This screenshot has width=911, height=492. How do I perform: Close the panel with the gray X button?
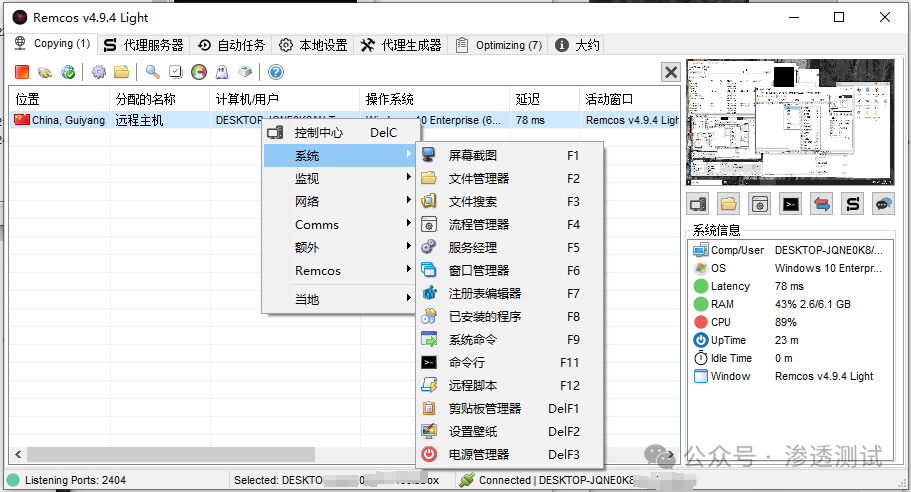(671, 72)
